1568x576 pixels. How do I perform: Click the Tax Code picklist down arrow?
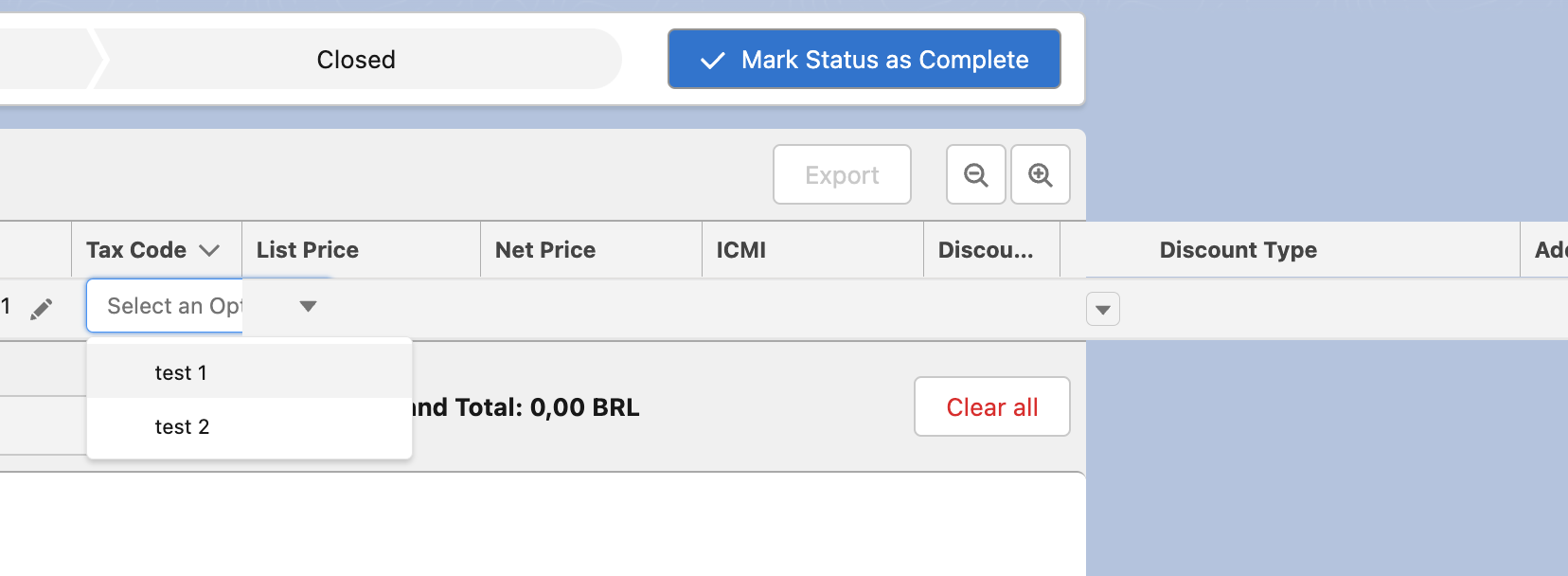pos(308,306)
